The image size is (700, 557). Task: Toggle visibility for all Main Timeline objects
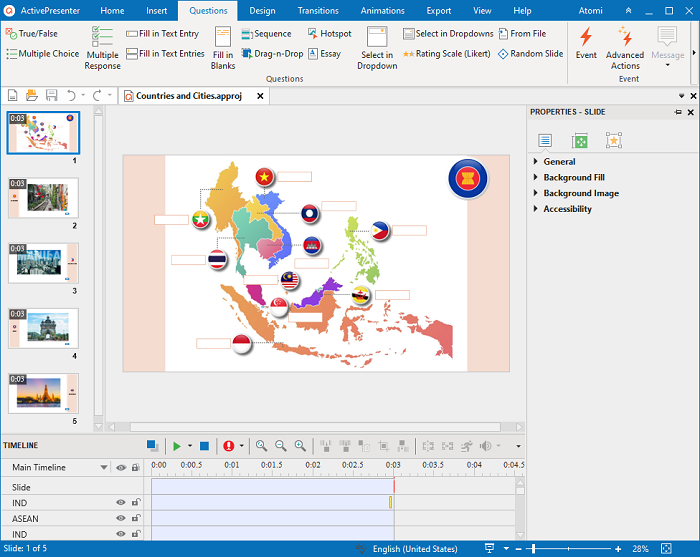pos(121,467)
